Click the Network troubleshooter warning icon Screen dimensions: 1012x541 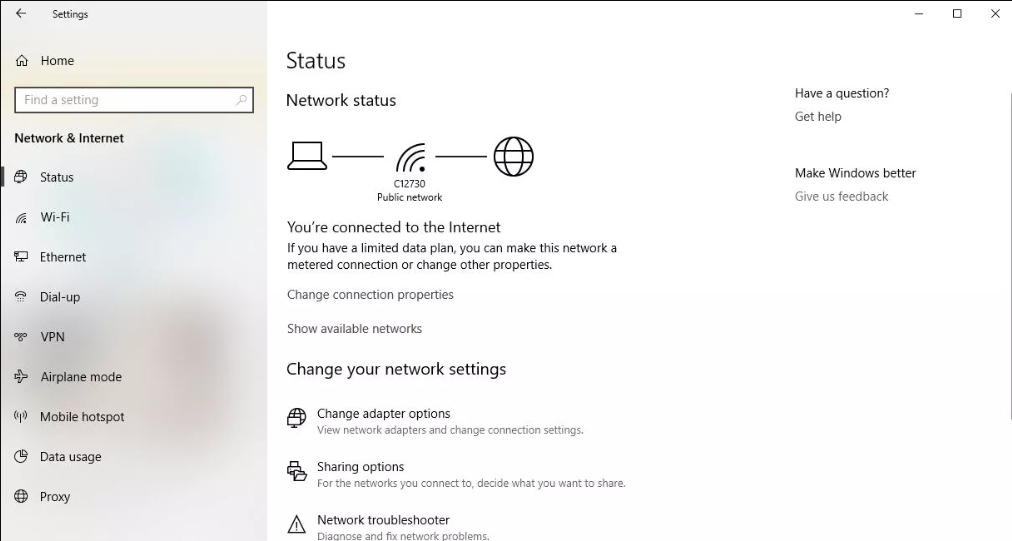tap(296, 524)
